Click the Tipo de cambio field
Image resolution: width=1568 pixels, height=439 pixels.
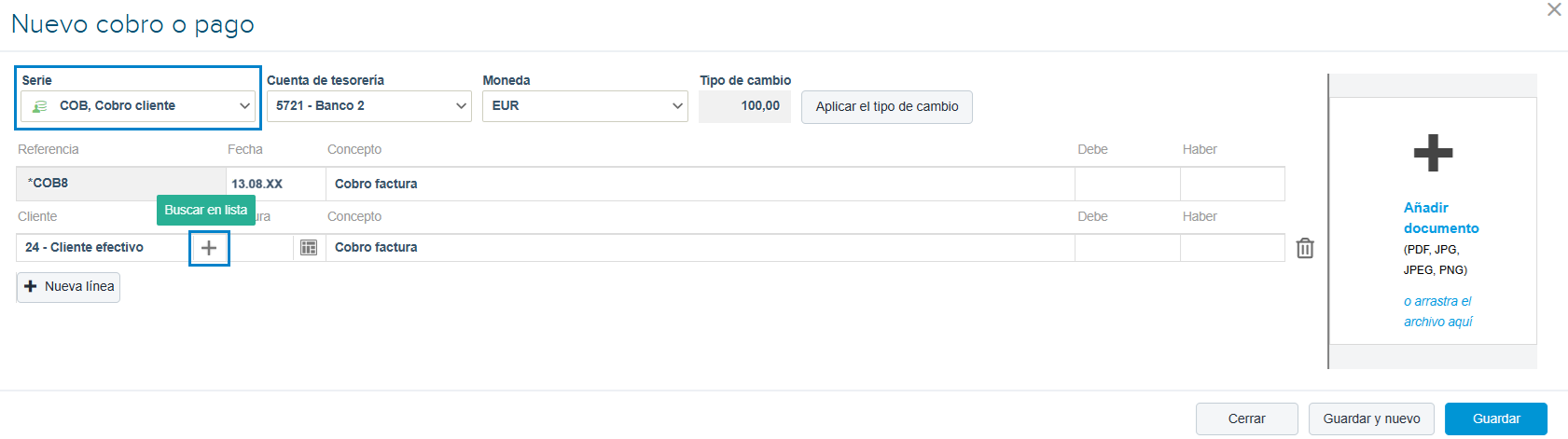click(744, 106)
